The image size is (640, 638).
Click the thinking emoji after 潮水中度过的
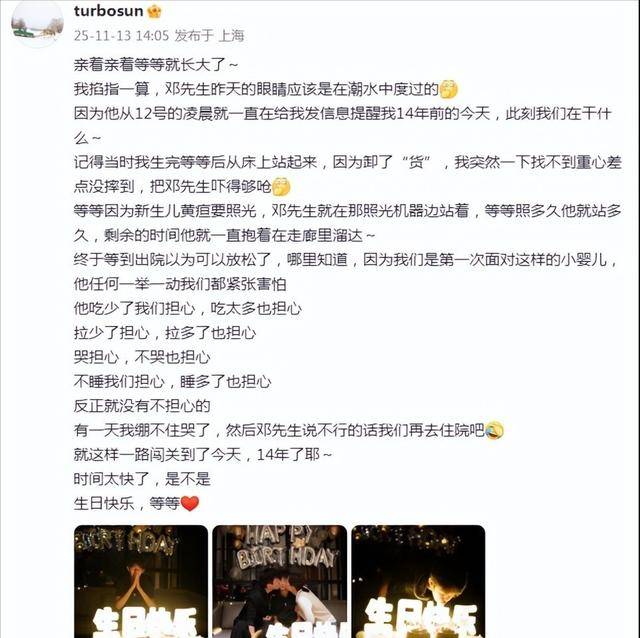(448, 89)
